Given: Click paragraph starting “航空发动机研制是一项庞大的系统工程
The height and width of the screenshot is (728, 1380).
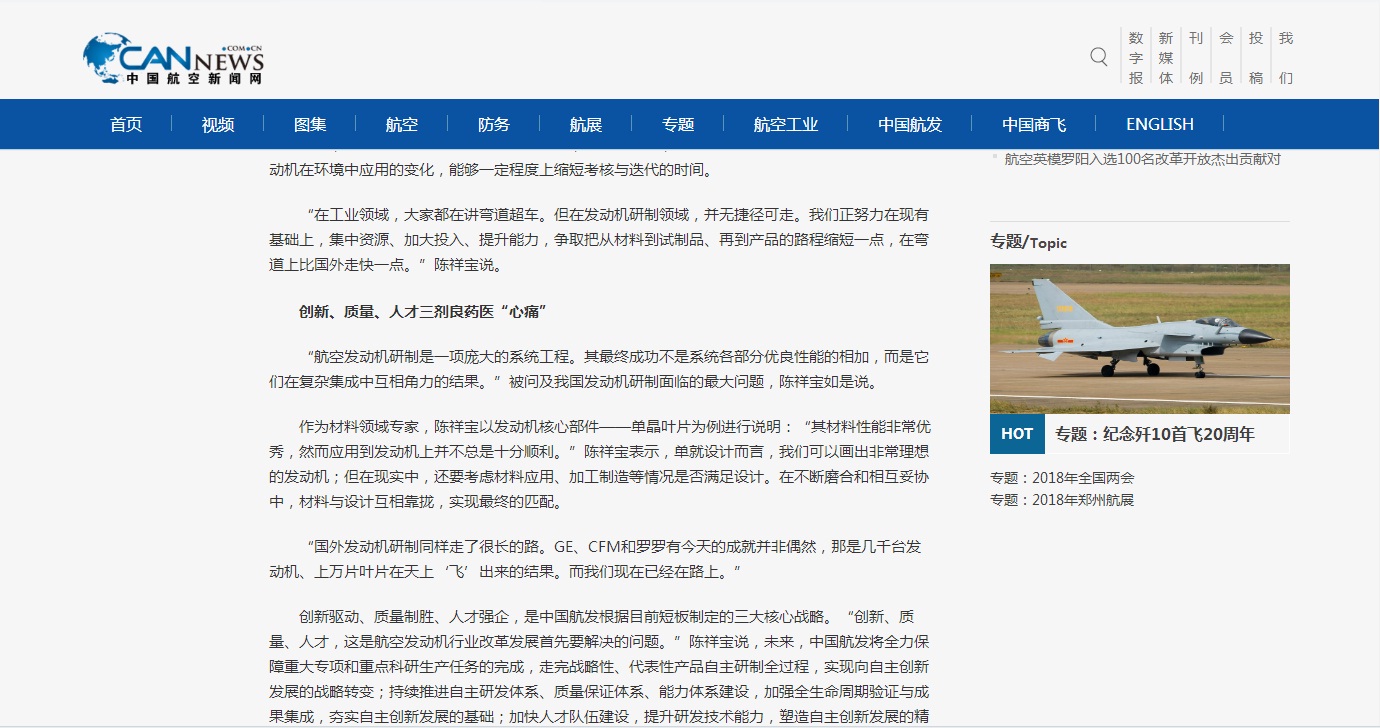Looking at the screenshot, I should click(x=599, y=369).
